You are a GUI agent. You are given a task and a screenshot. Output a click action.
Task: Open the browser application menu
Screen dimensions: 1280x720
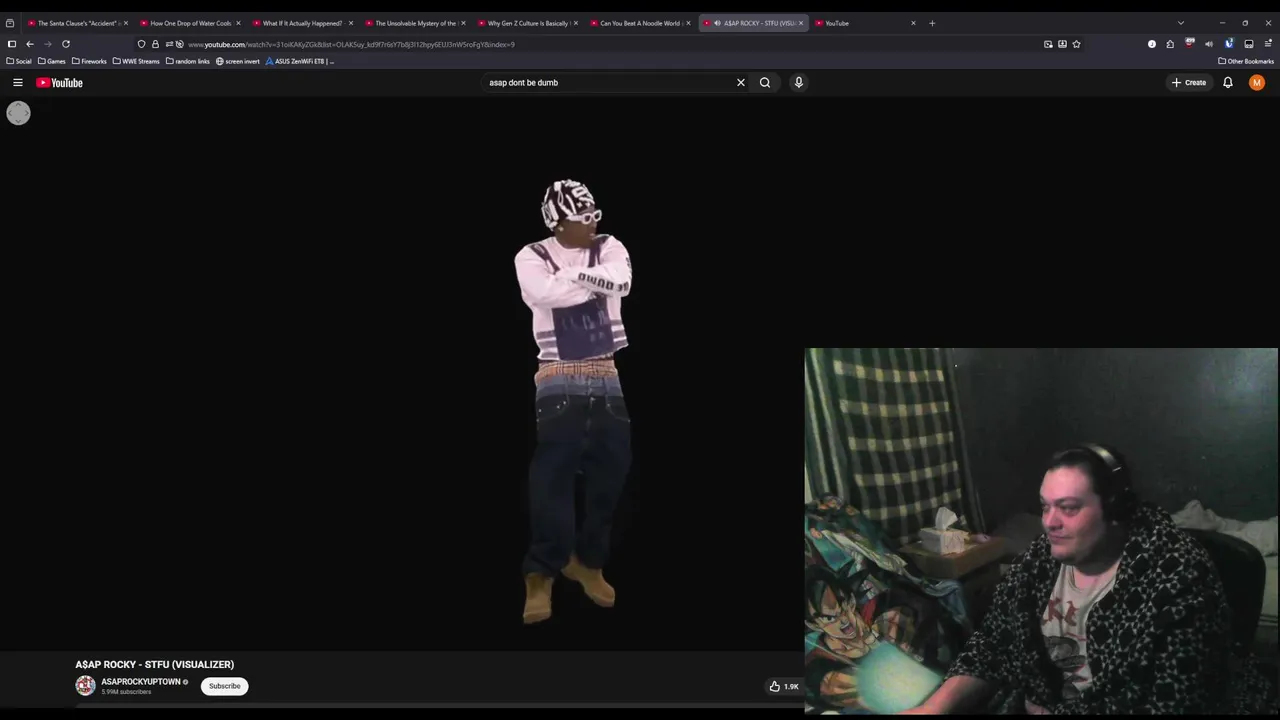[1269, 44]
